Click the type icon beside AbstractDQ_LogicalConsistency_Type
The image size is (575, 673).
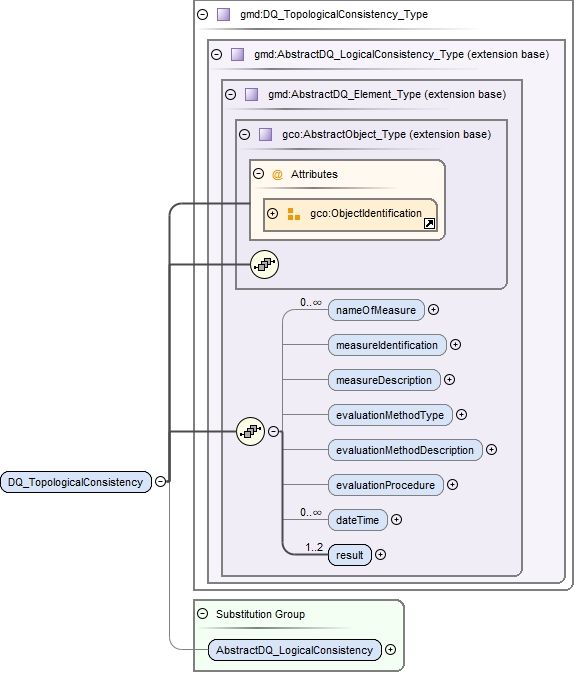[237, 54]
